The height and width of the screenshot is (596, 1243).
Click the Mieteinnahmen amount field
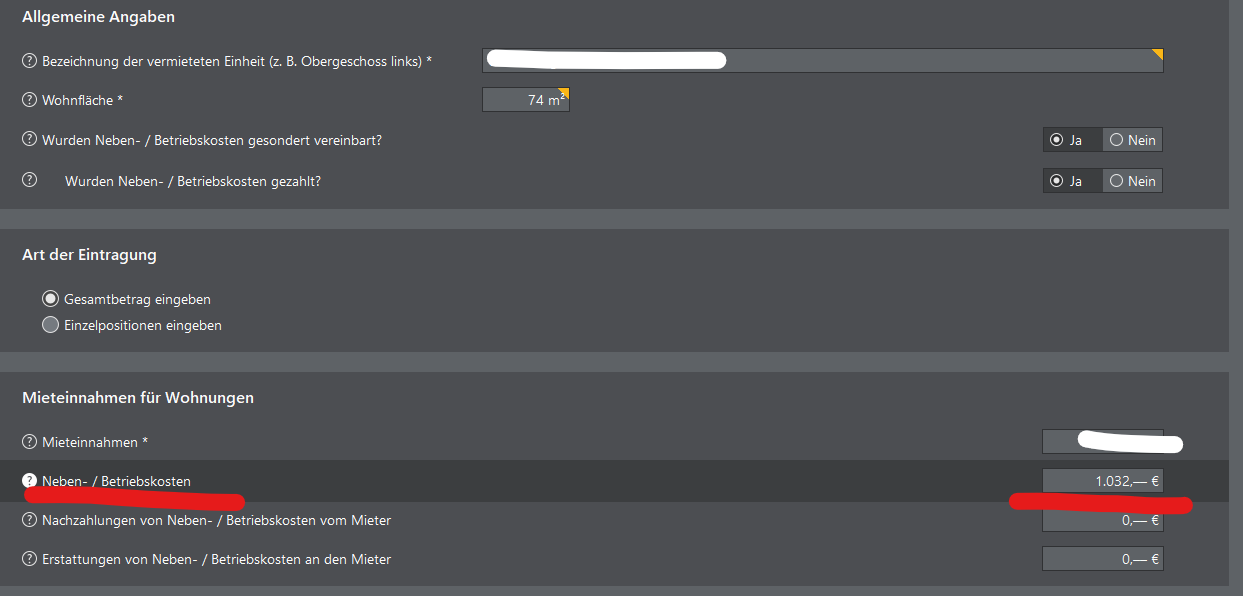tap(1102, 441)
